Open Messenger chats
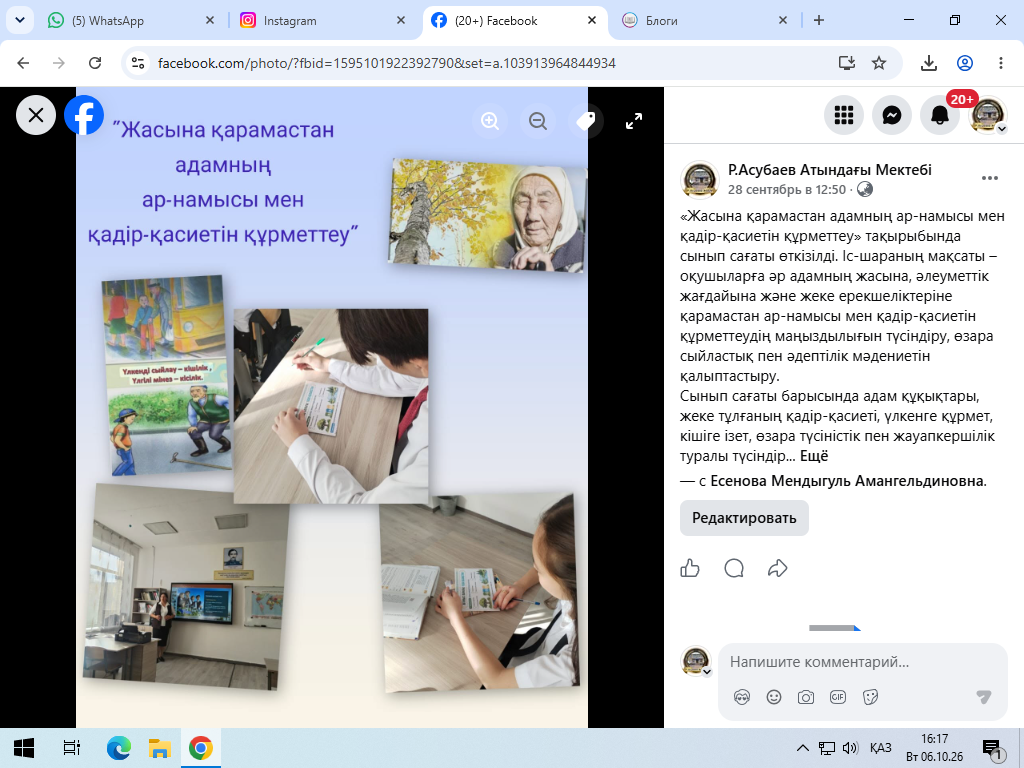This screenshot has height=768, width=1024. (x=892, y=116)
